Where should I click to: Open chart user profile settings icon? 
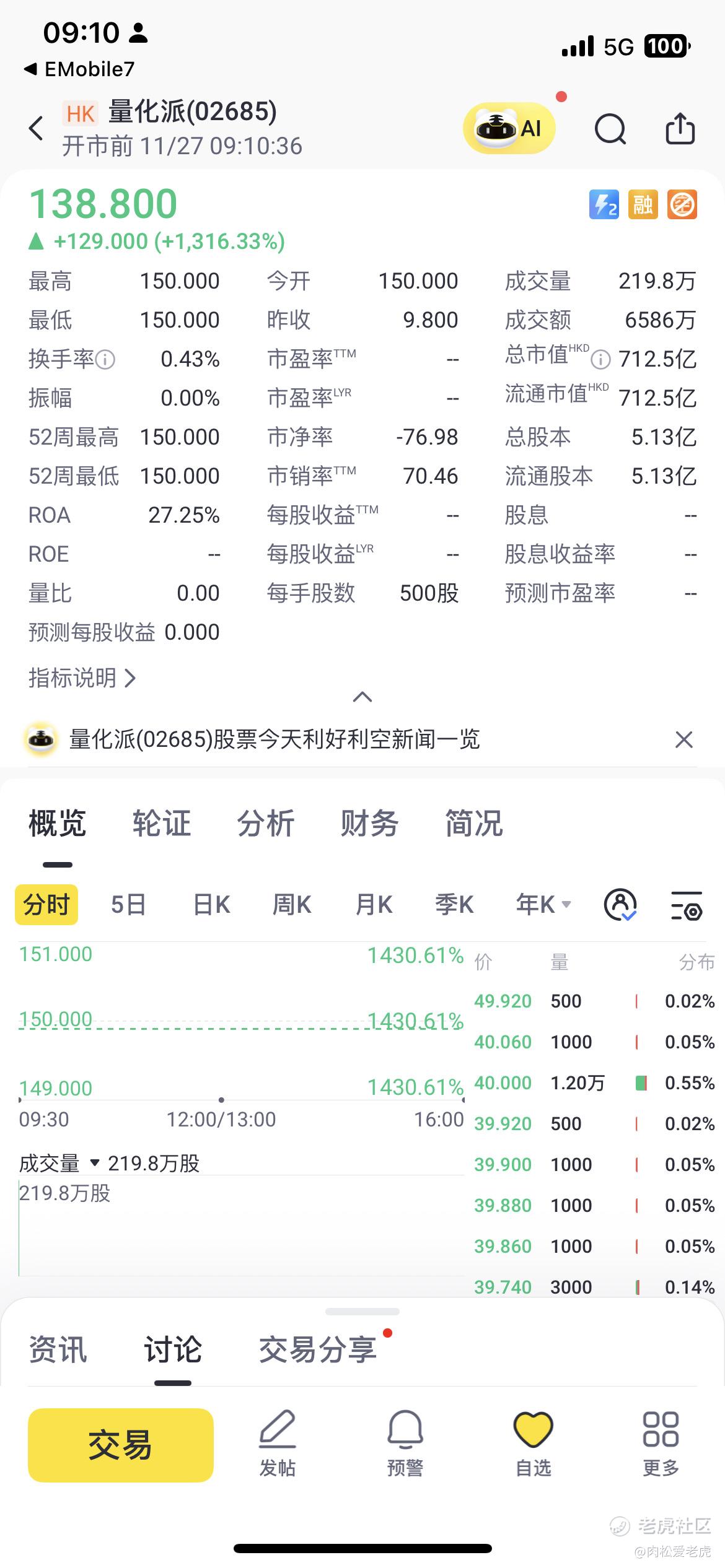(x=620, y=905)
